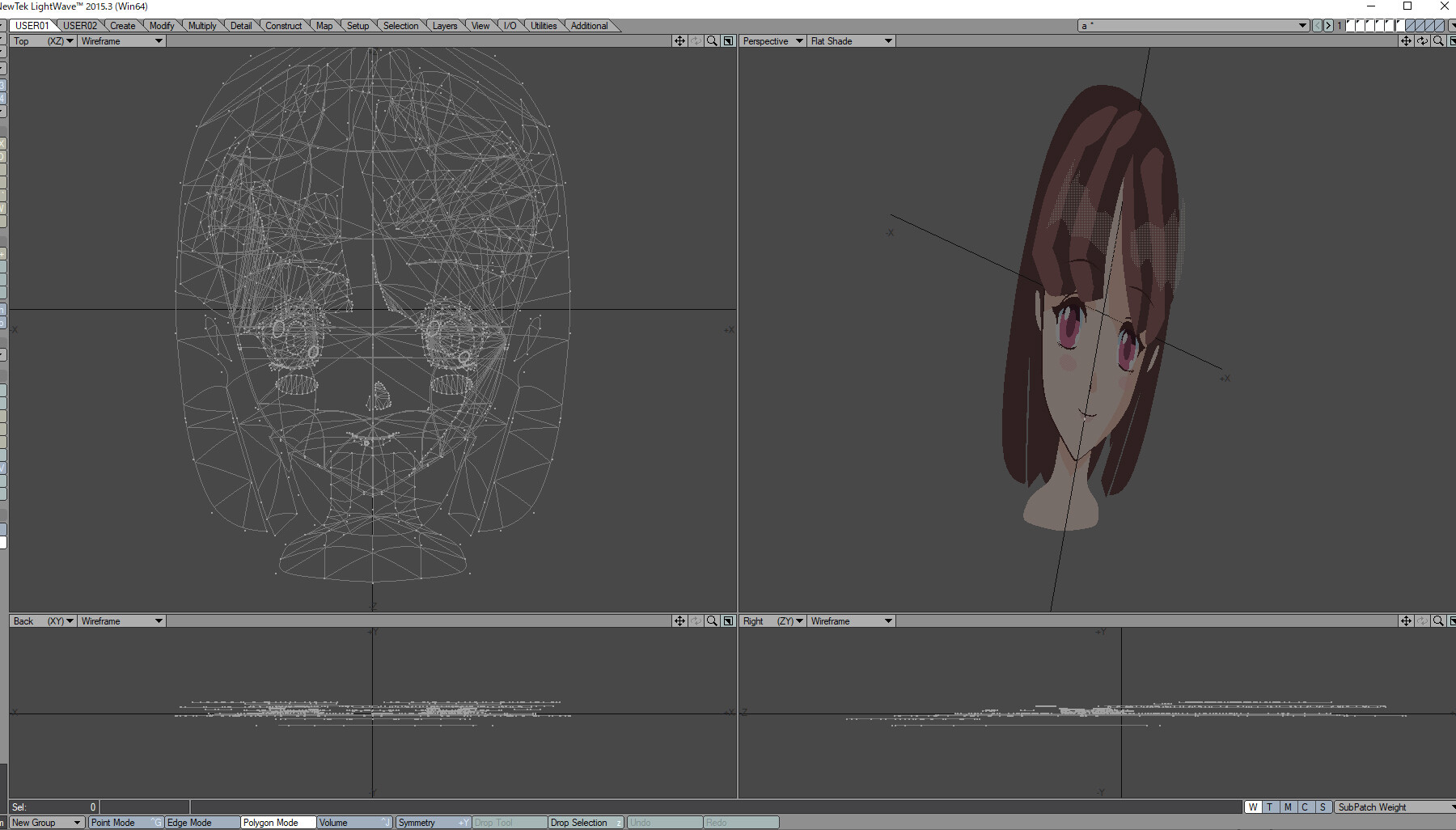Open the Additional tab
This screenshot has height=830, width=1456.
click(590, 26)
